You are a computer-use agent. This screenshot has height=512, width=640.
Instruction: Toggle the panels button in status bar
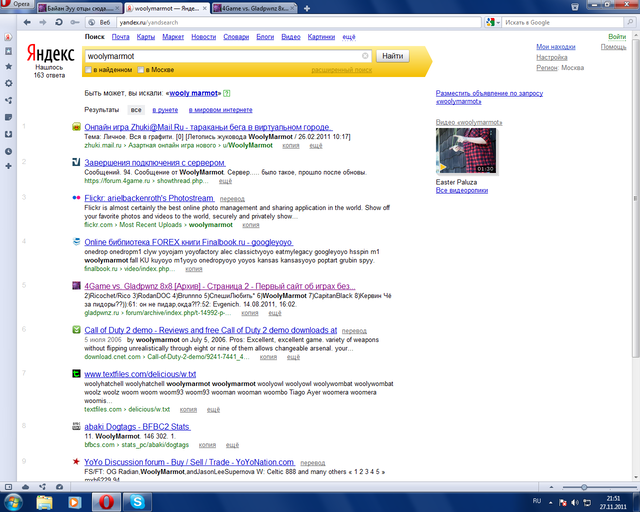coord(8,487)
